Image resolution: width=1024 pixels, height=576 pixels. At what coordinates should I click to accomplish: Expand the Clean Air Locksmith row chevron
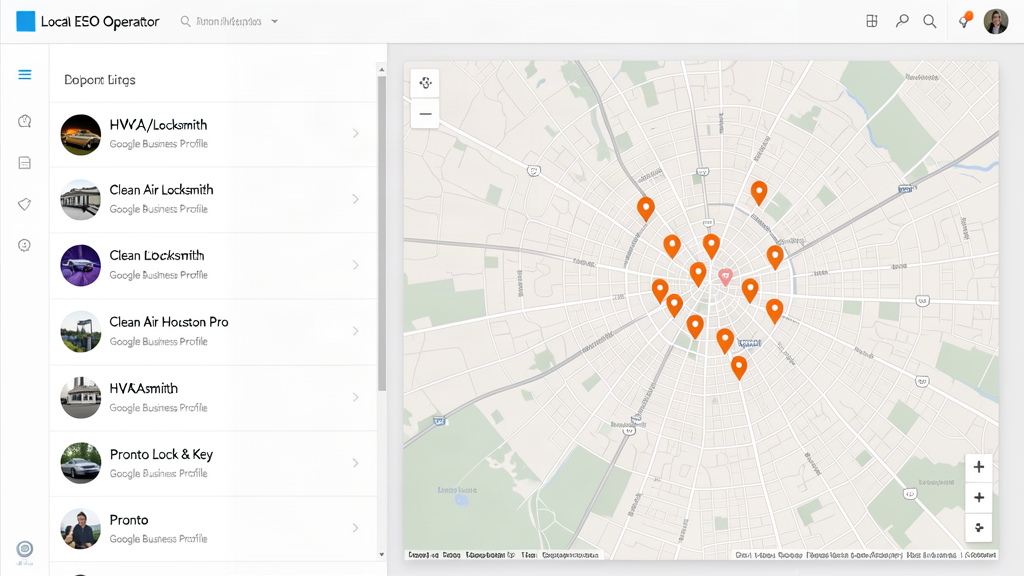(x=355, y=199)
